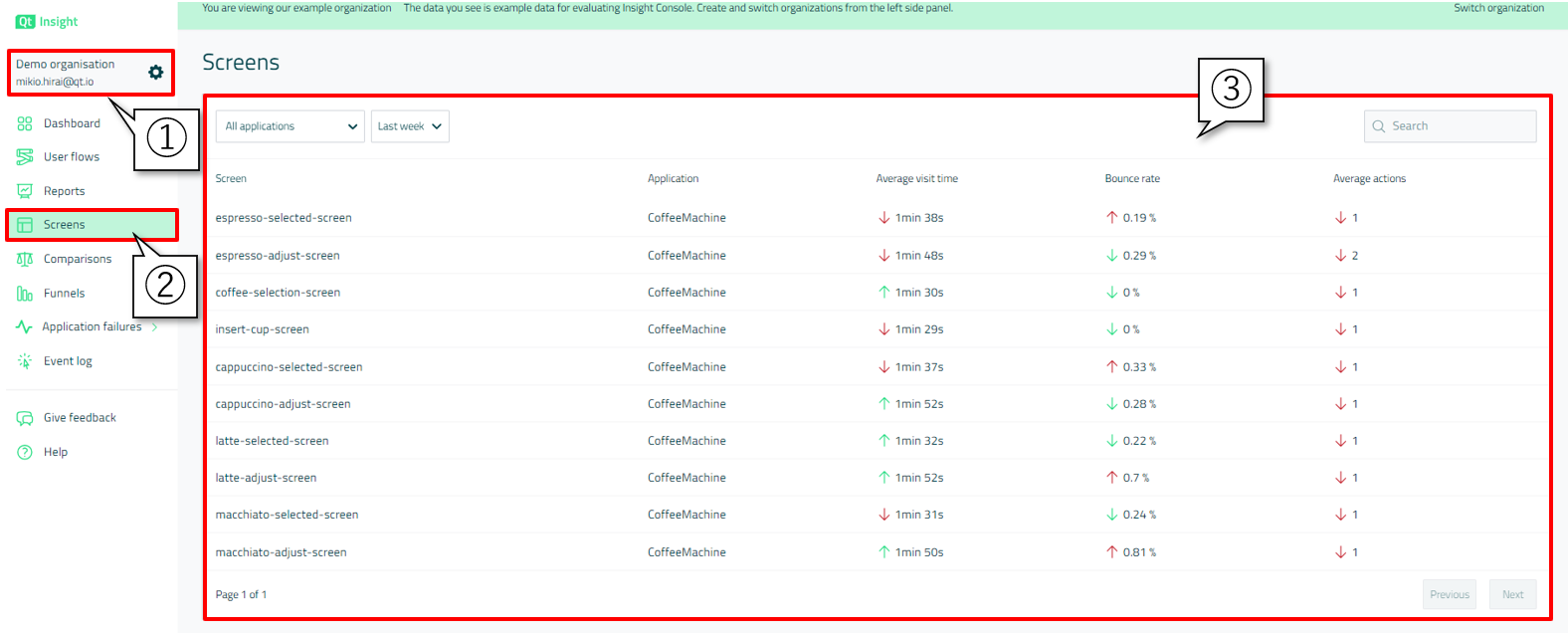Open the Last week time range dropdown
The image size is (1568, 633).
click(x=410, y=126)
